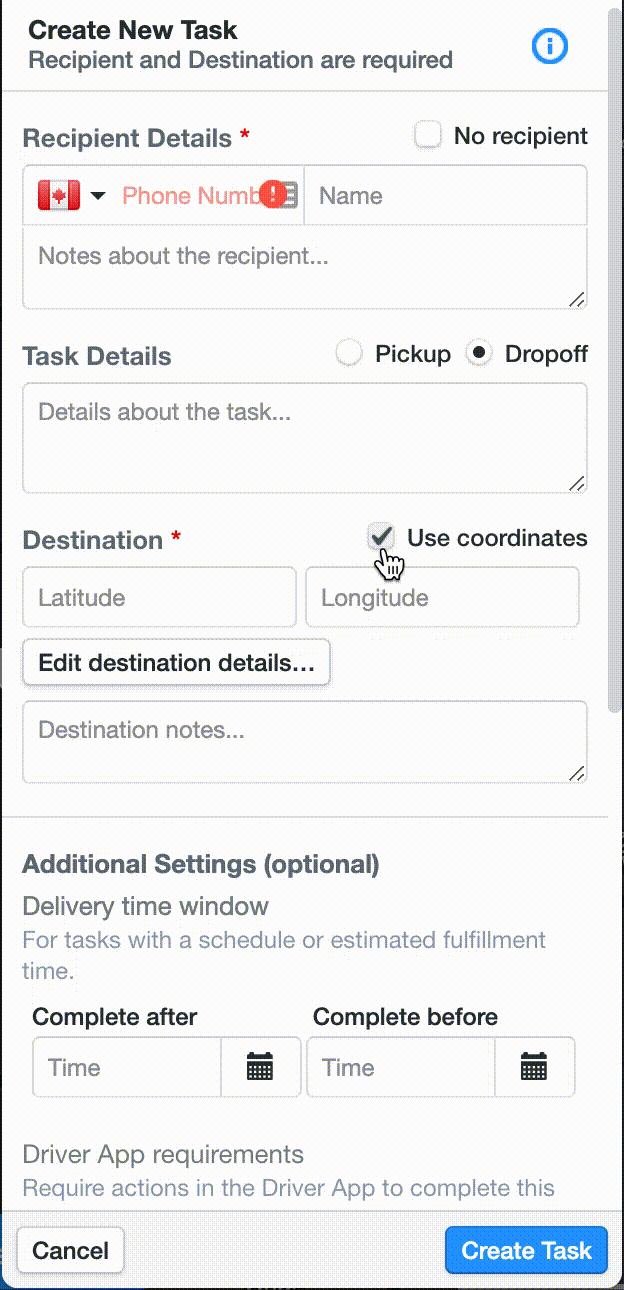Grab the recipient notes resize handle
This screenshot has width=624, height=1290.
[x=577, y=299]
